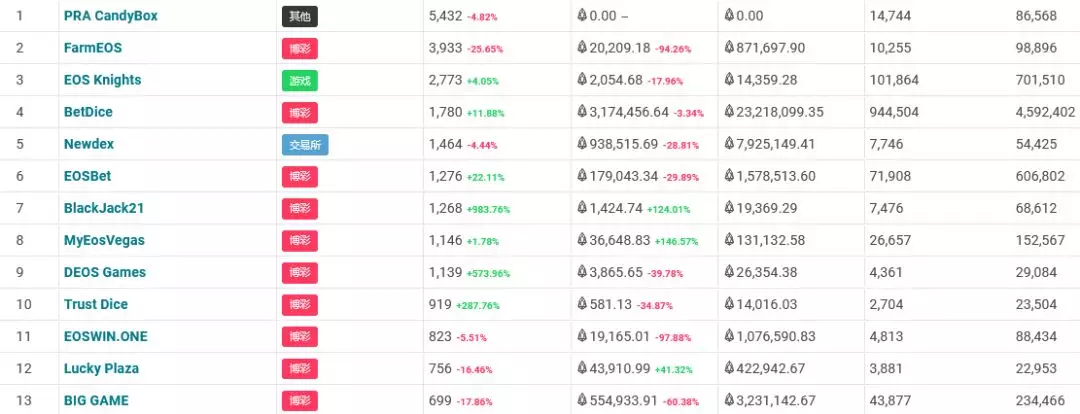Click the EOS icon beside 3,231,142.67
The image size is (1080, 414).
729,400
